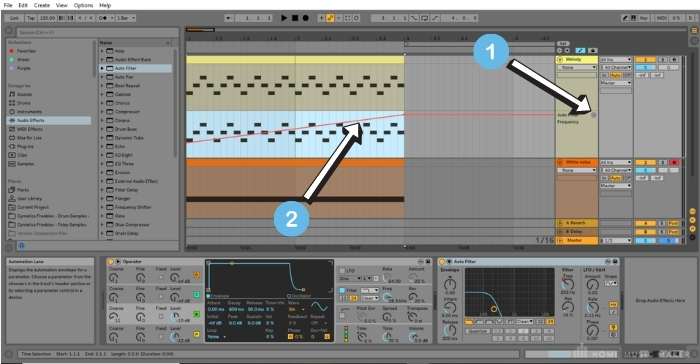700x364 pixels.
Task: Open White noise device chooser set to None
Action: pos(577,170)
